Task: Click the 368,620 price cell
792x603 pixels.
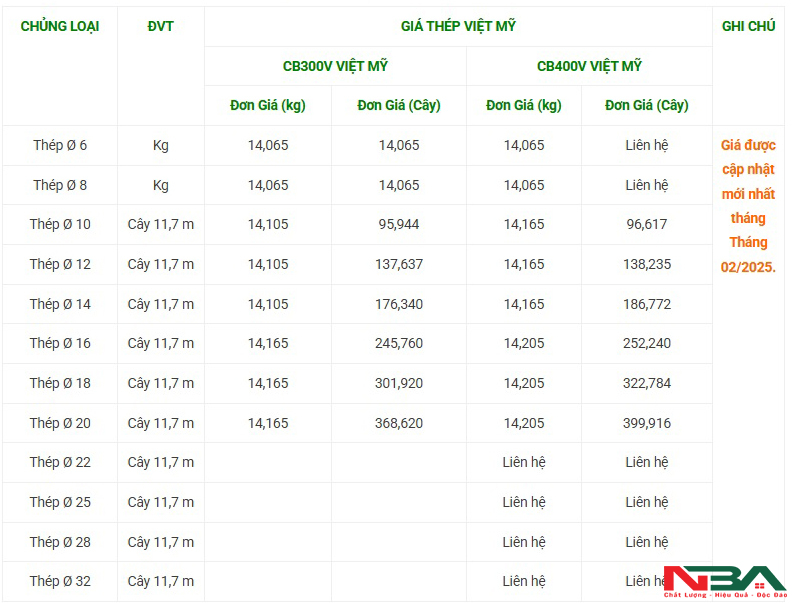Action: (399, 423)
